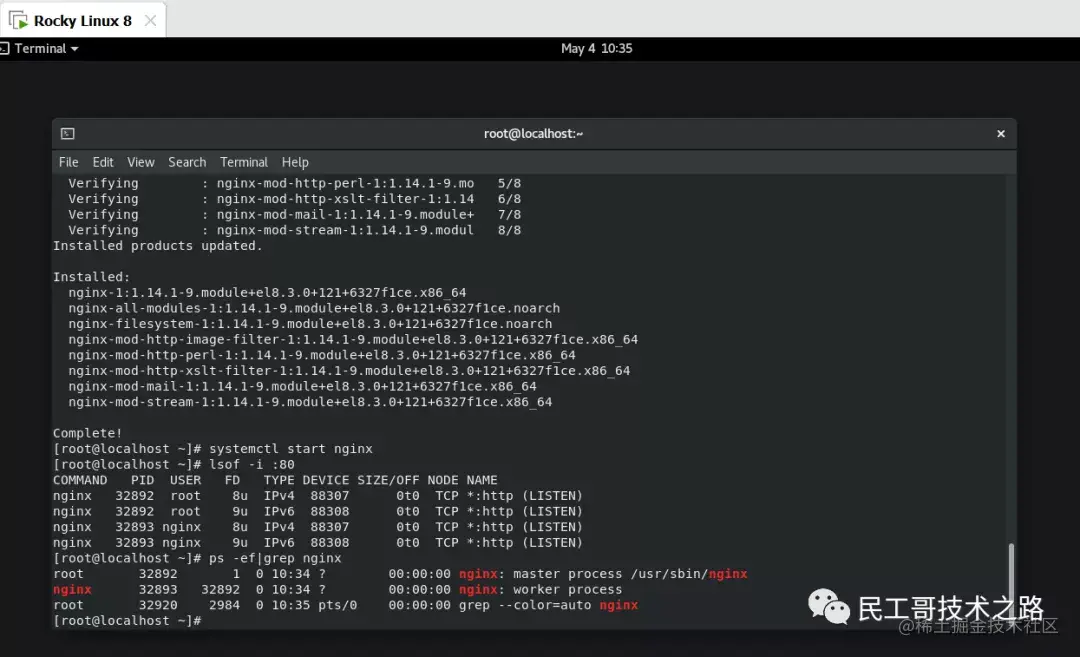Click the last empty shell prompt line
Viewport: 1080px width, 657px height.
coord(127,621)
